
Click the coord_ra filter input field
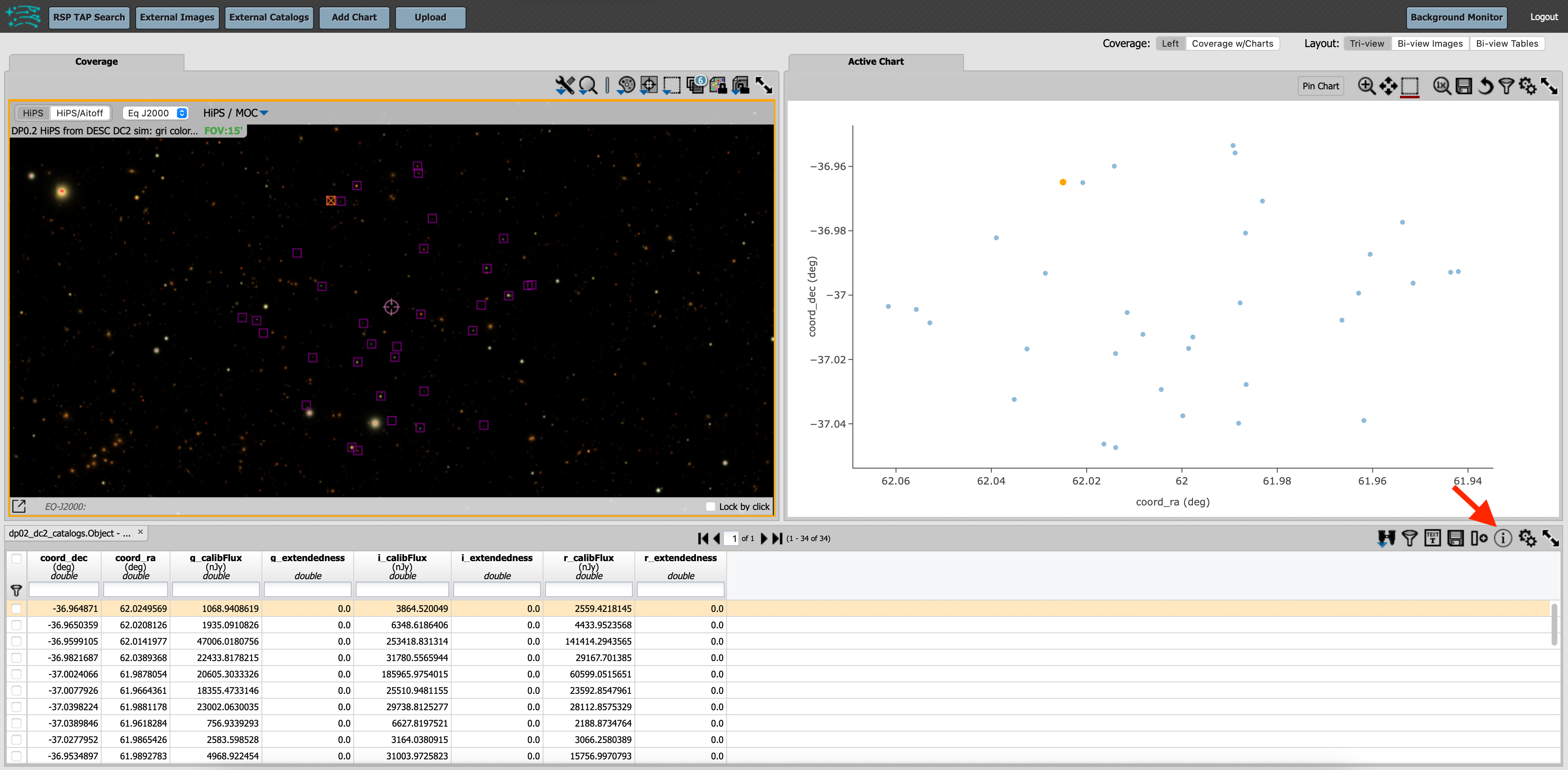[x=135, y=589]
